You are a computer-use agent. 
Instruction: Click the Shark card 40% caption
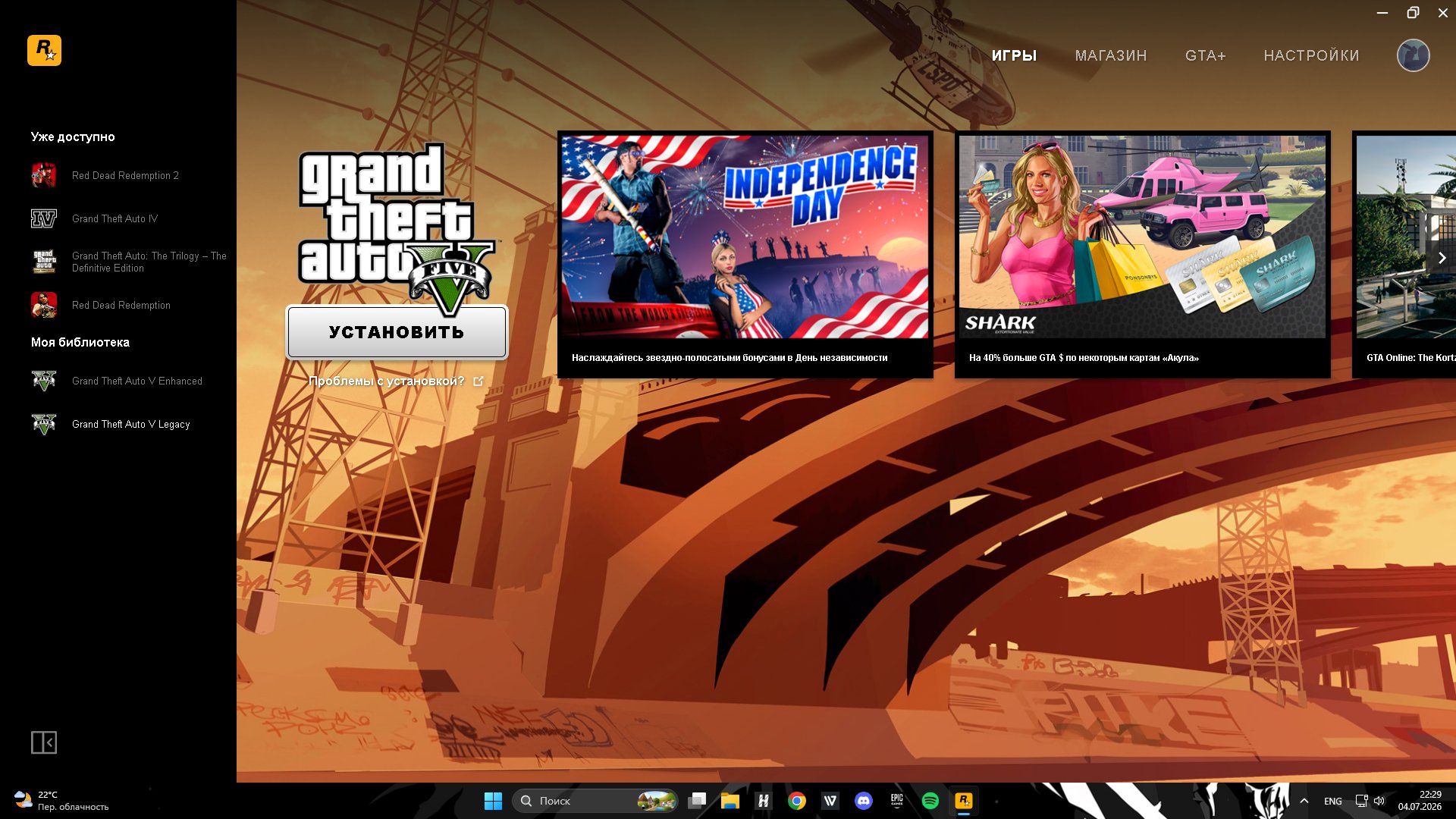tap(1084, 358)
